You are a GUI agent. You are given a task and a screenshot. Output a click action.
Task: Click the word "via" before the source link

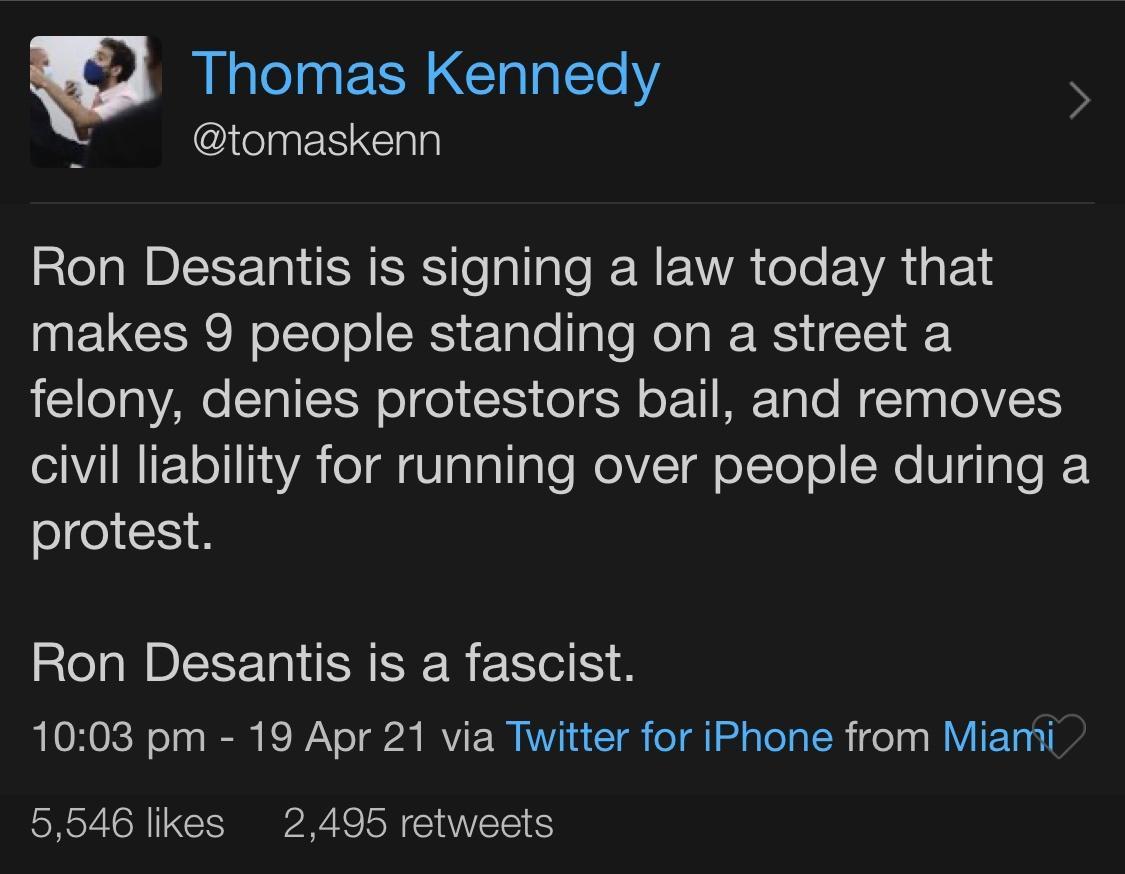466,737
